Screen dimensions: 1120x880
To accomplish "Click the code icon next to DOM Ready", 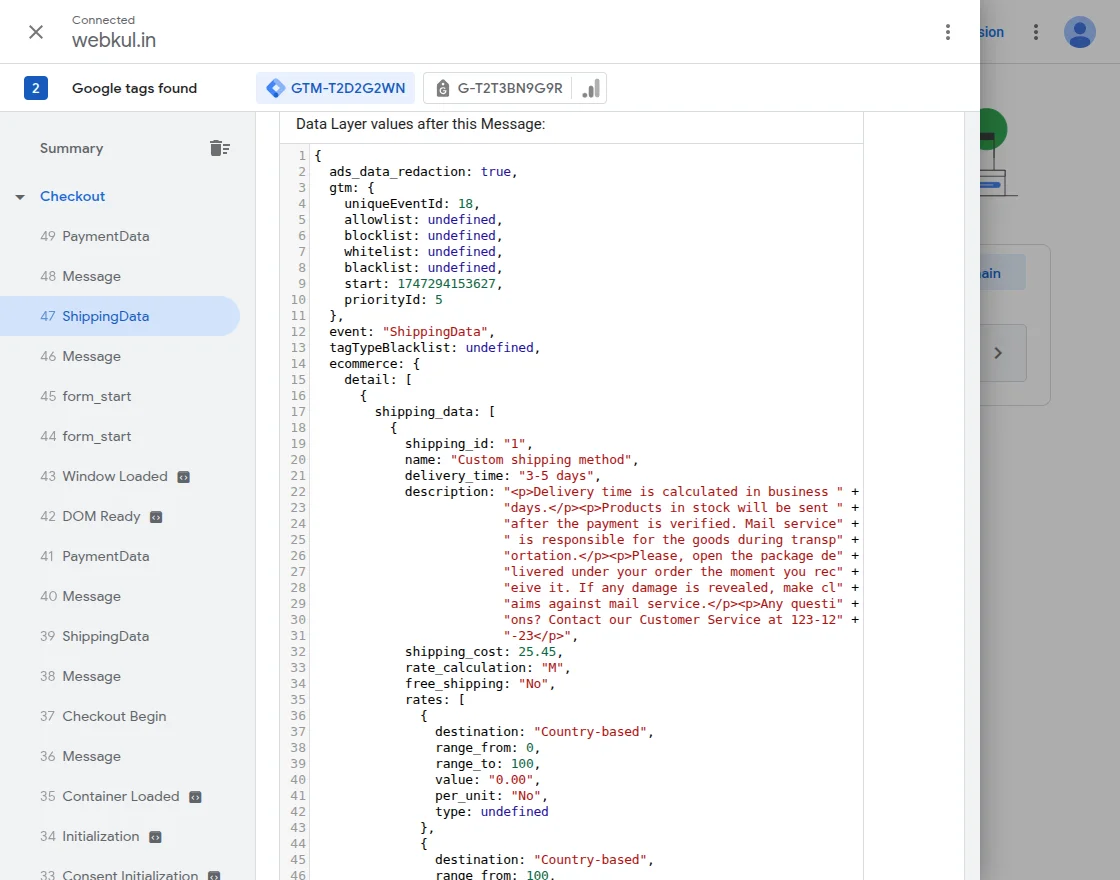I will pyautogui.click(x=156, y=517).
